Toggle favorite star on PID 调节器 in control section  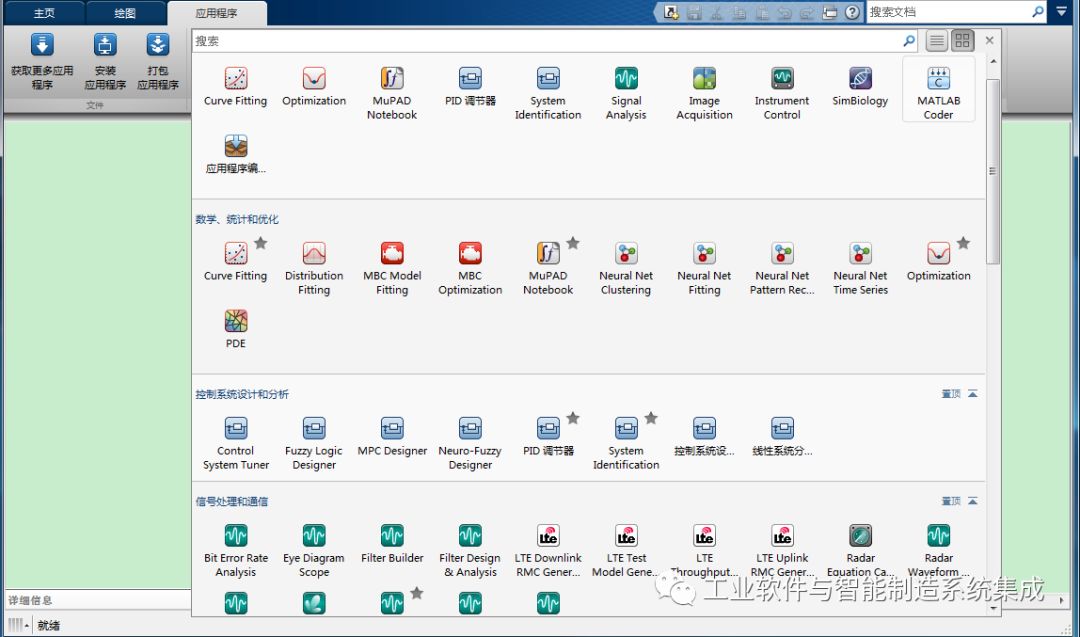click(x=573, y=418)
